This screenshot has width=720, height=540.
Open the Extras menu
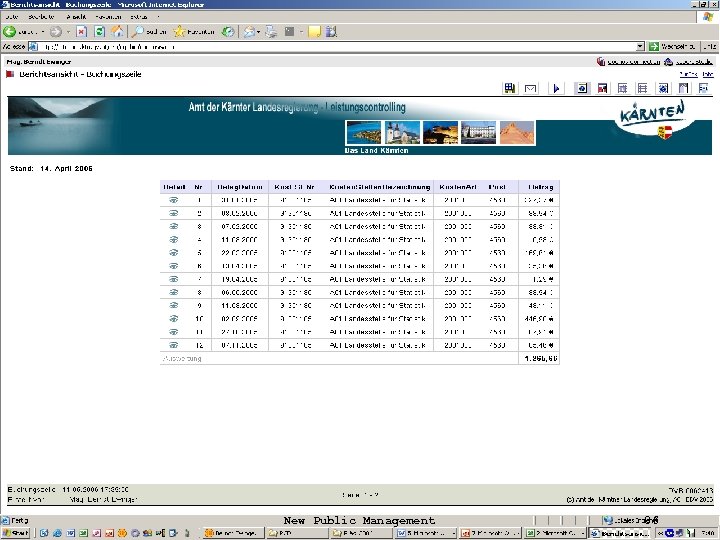tap(138, 17)
